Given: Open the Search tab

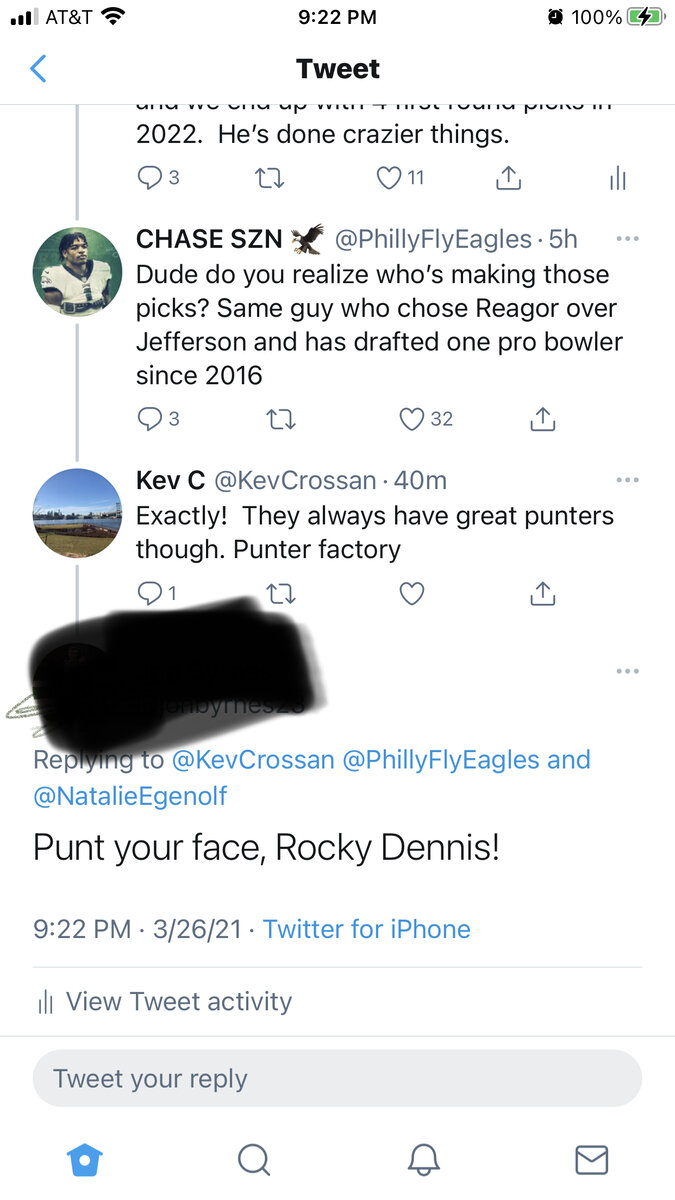Looking at the screenshot, I should [253, 1160].
